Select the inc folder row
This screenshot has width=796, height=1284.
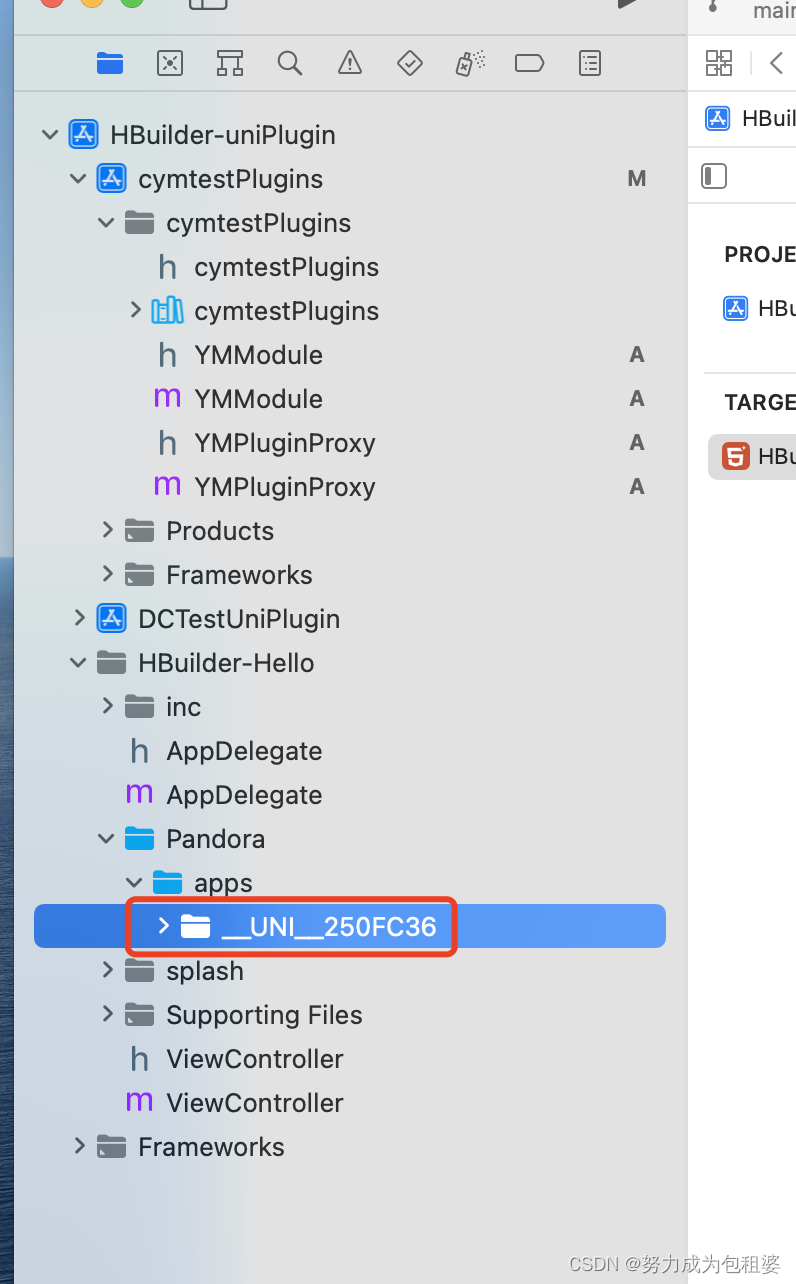click(350, 707)
